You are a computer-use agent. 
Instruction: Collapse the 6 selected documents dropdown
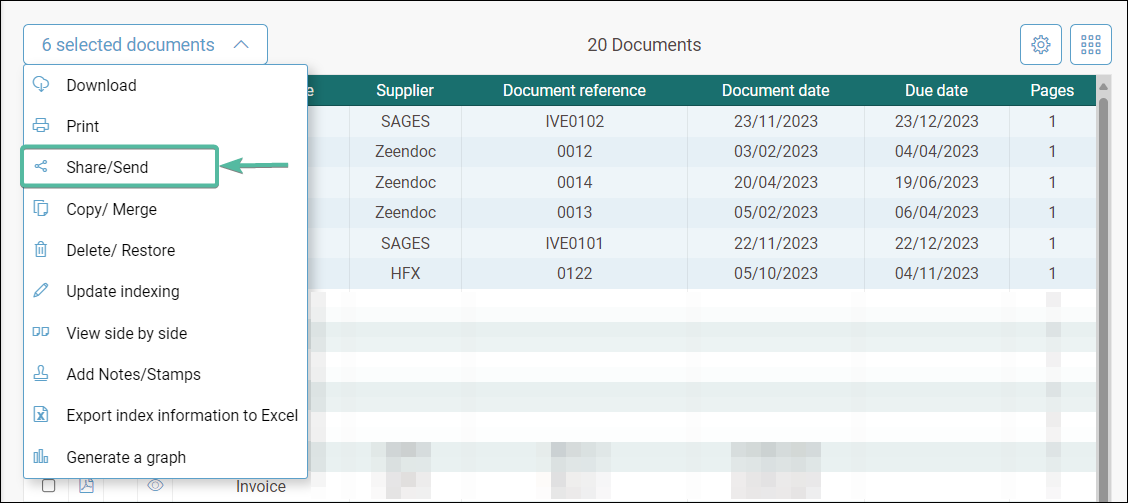pyautogui.click(x=145, y=45)
